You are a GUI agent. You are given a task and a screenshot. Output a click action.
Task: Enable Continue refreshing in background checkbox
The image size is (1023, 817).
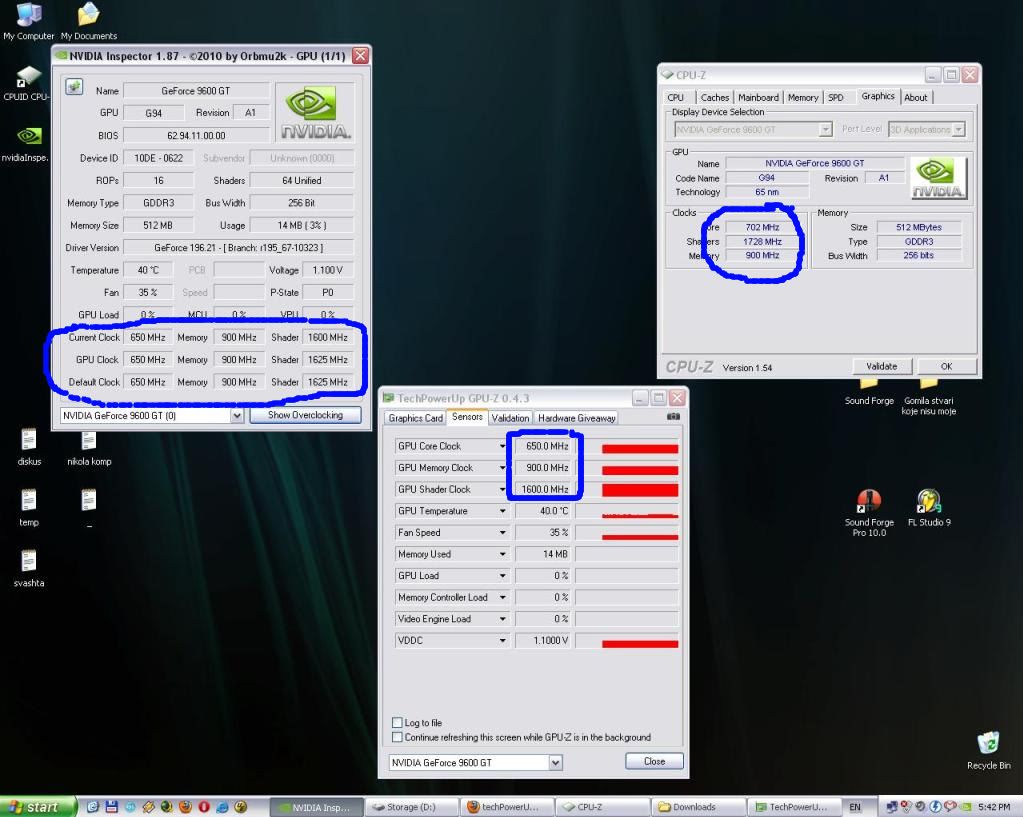pyautogui.click(x=397, y=737)
